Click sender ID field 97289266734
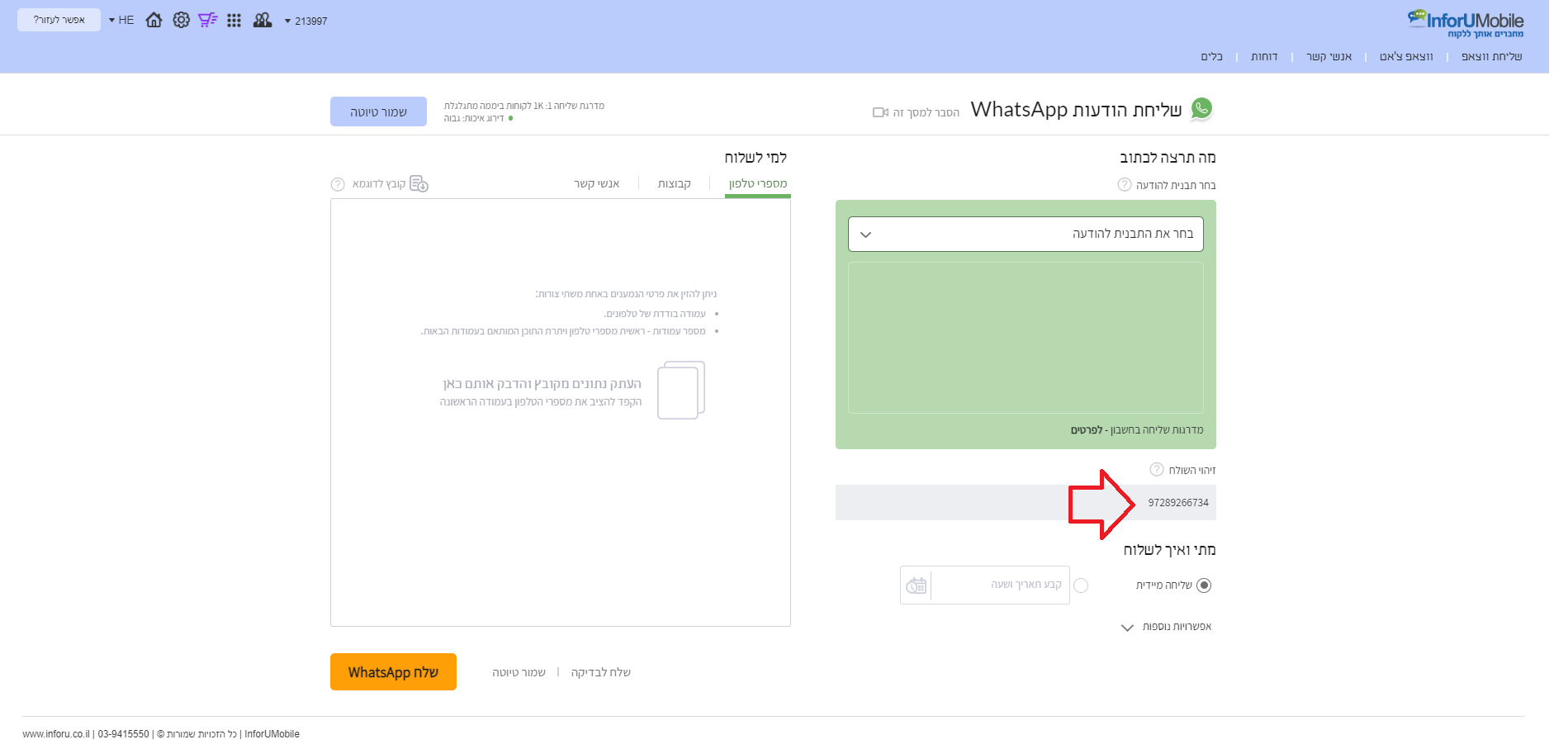Image resolution: width=1568 pixels, height=749 pixels. (x=1026, y=502)
